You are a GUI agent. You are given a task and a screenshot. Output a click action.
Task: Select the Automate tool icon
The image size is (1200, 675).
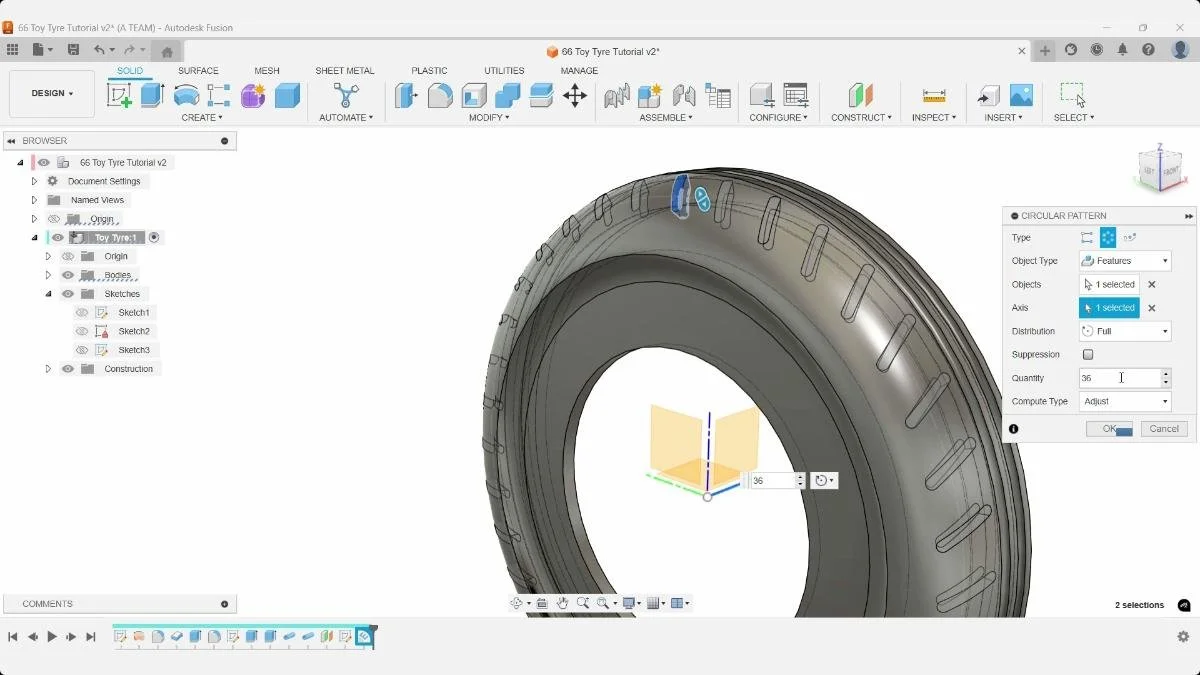pos(346,95)
